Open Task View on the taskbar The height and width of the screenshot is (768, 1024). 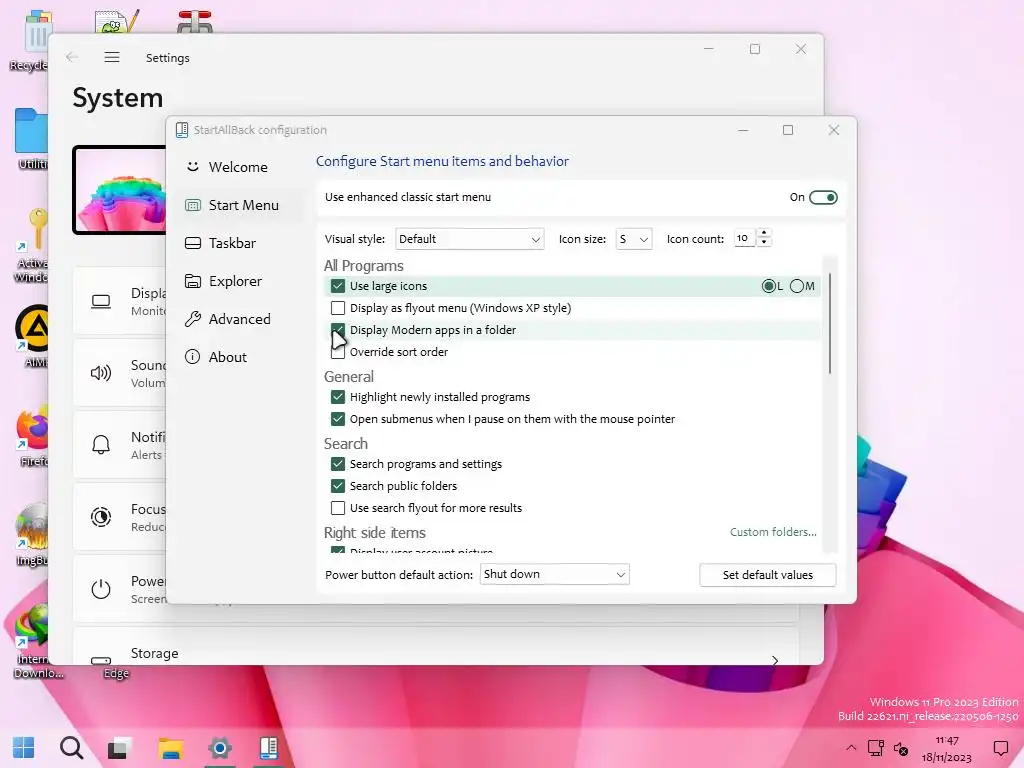[x=120, y=748]
